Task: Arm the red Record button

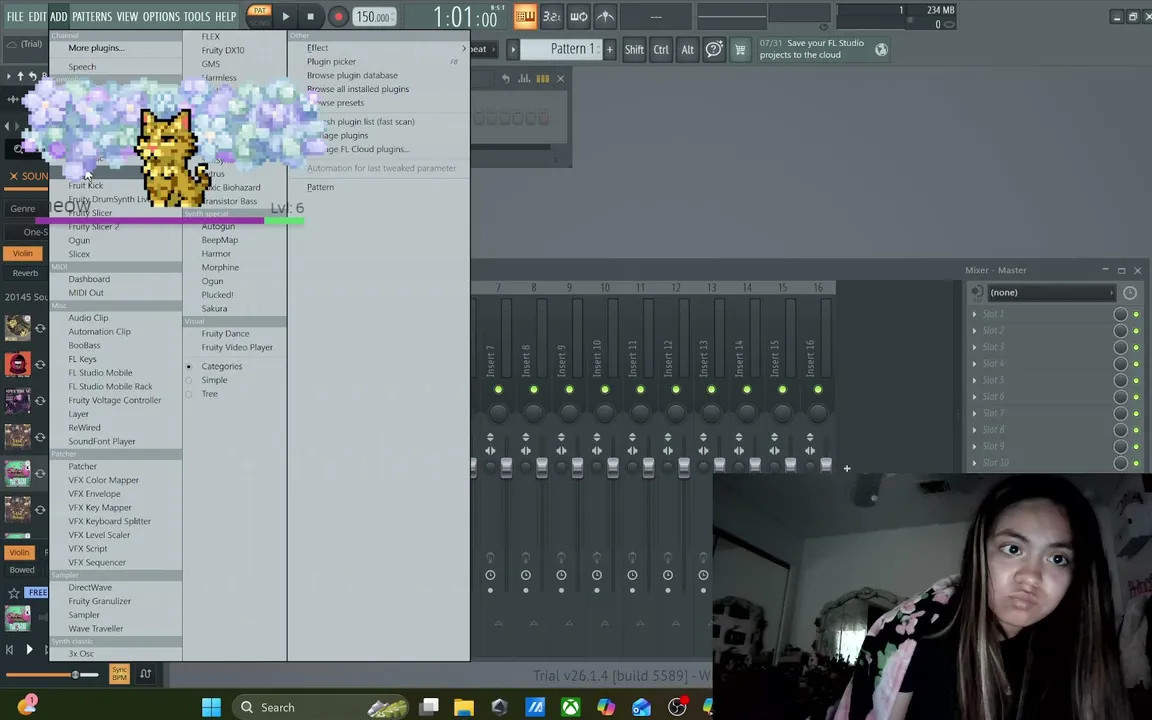Action: [338, 16]
